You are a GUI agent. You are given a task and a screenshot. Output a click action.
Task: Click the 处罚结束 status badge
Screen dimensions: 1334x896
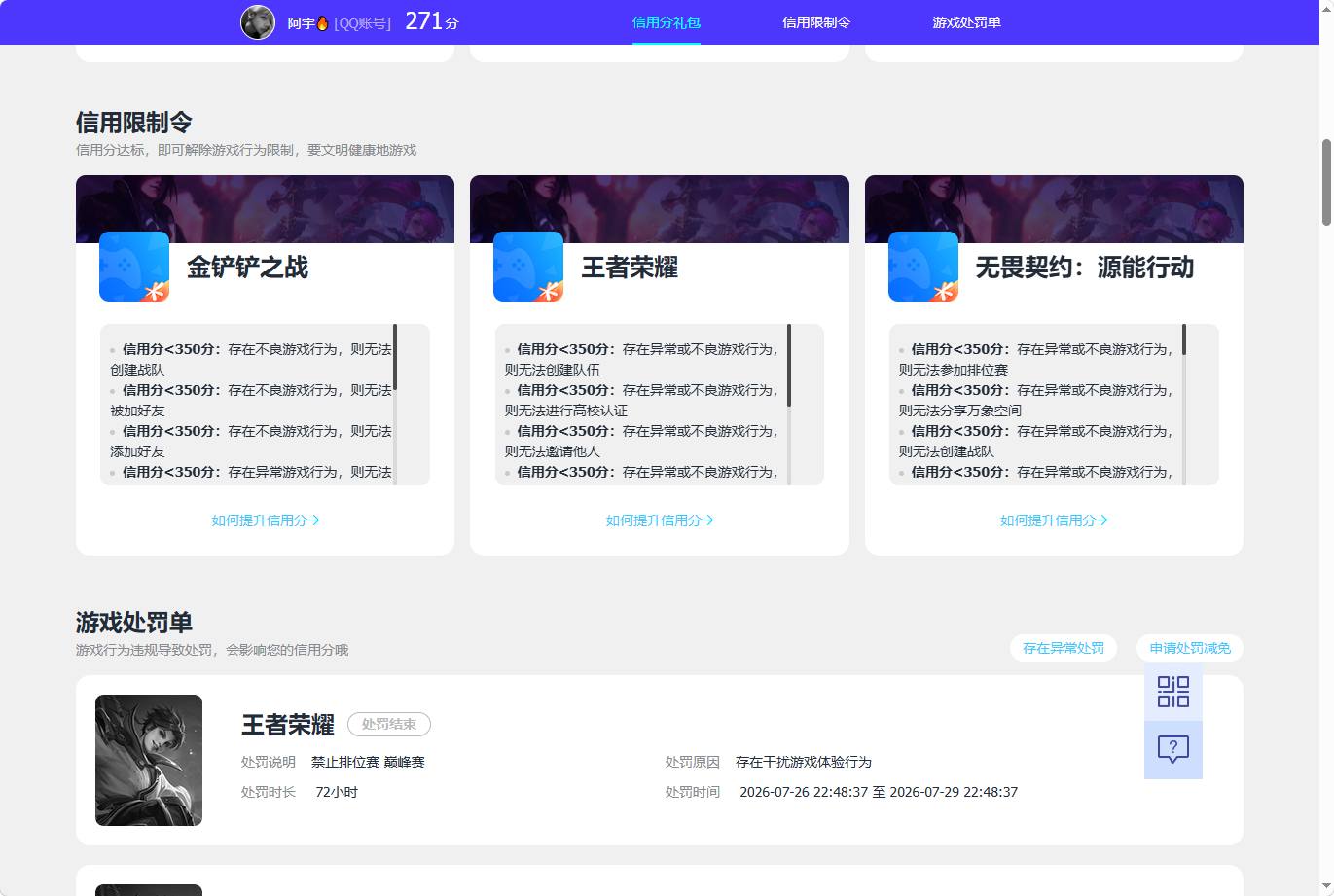(x=389, y=725)
